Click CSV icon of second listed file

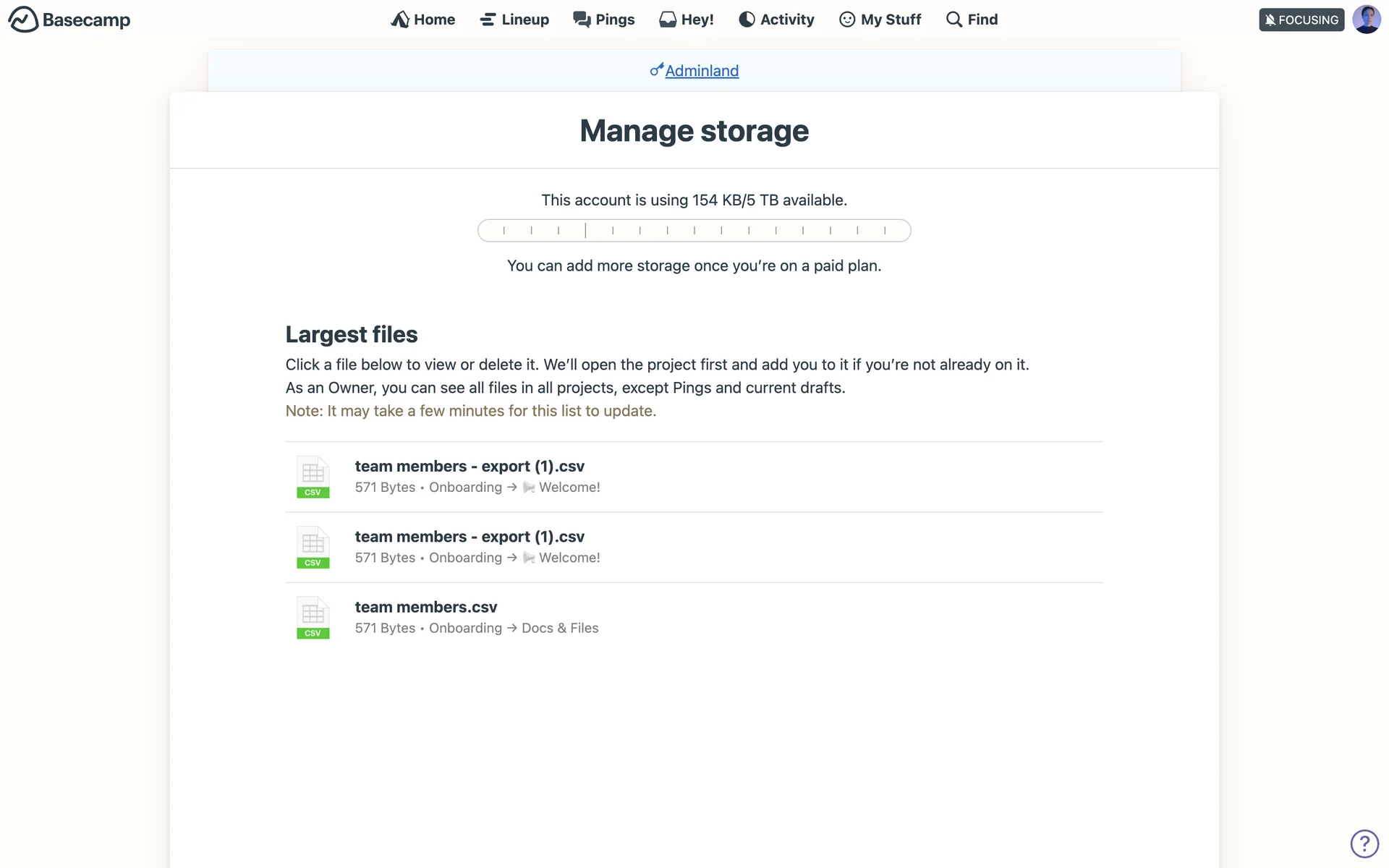[313, 548]
